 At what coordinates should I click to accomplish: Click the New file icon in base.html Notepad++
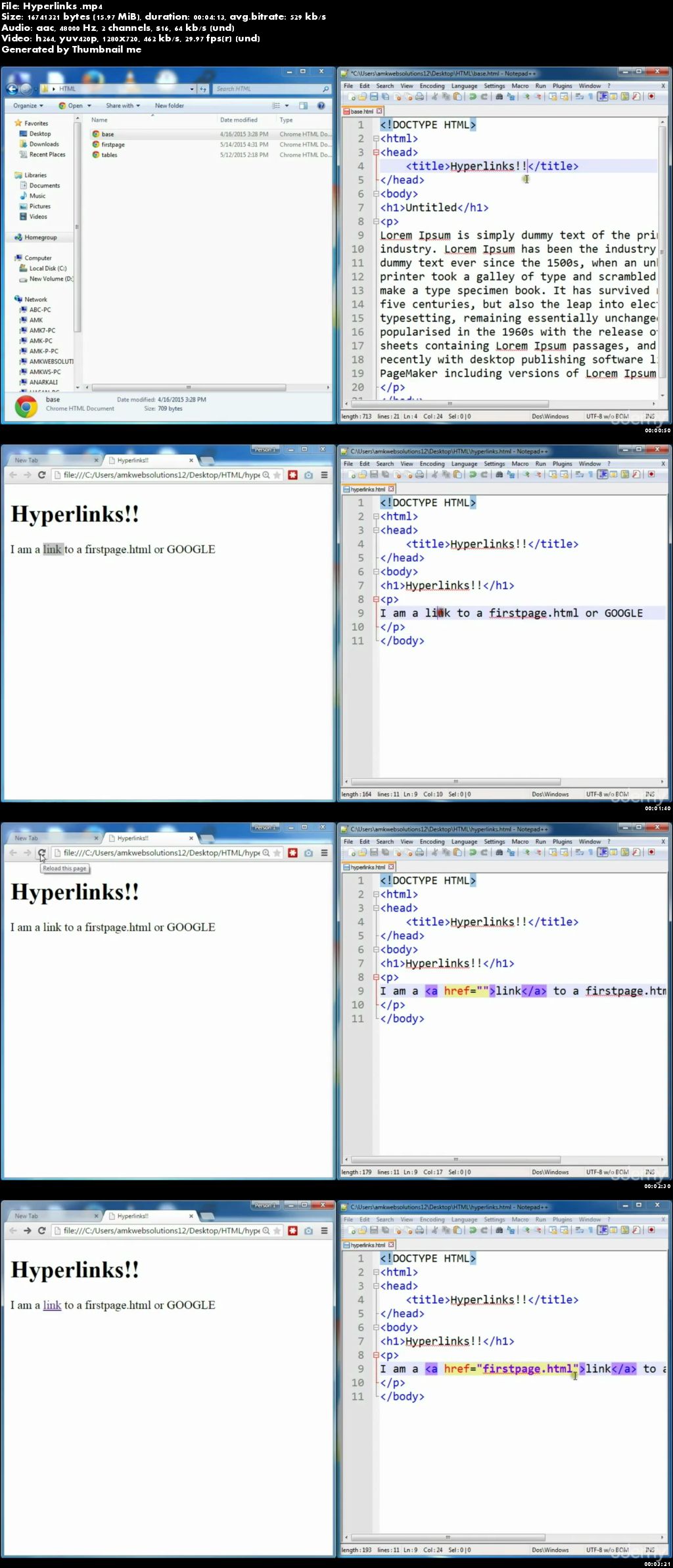click(352, 97)
